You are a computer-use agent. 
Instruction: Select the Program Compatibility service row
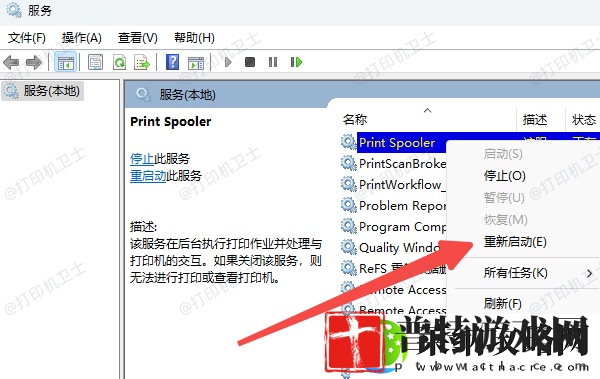(x=402, y=227)
